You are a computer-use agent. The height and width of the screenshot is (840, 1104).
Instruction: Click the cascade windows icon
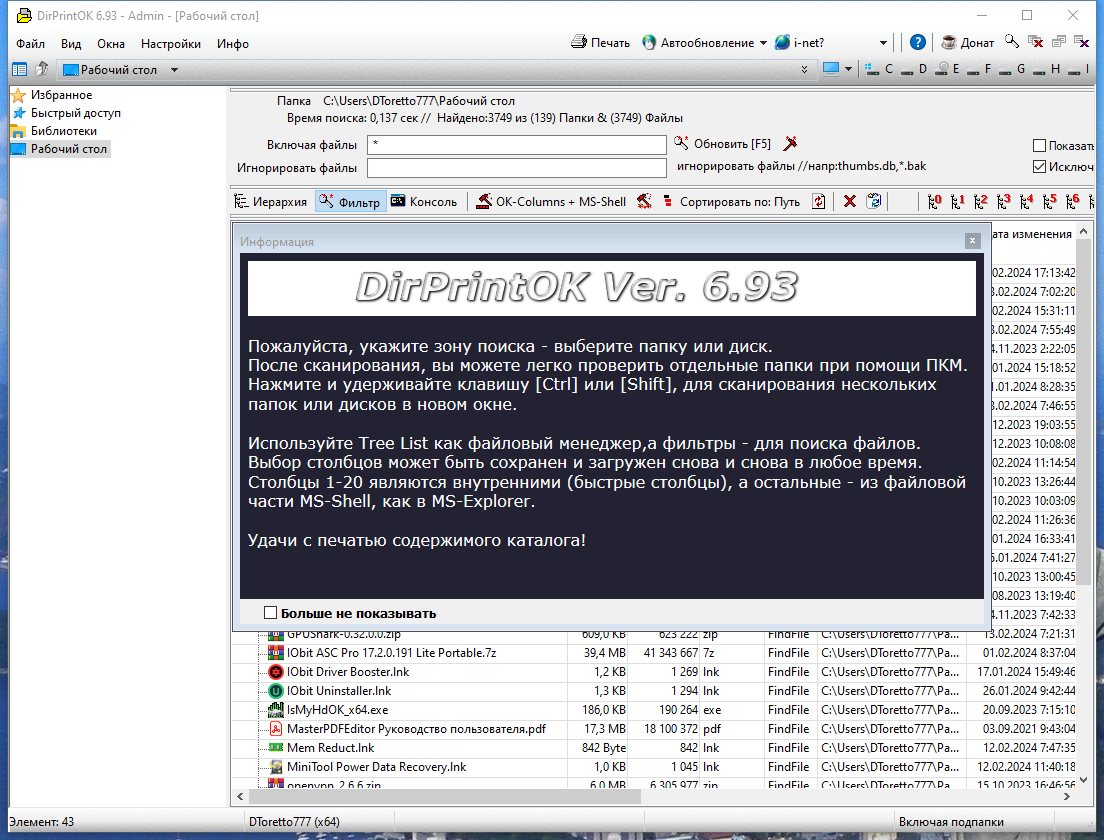pyautogui.click(x=1058, y=42)
